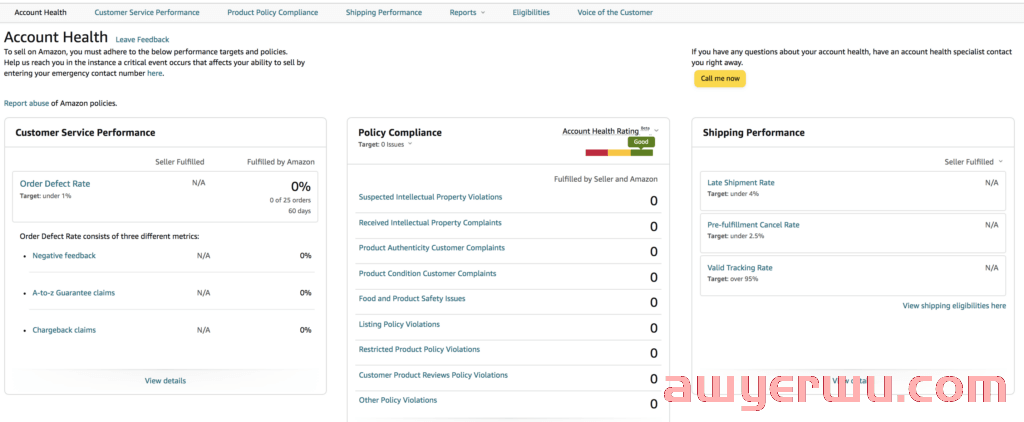Open Pre-fulfillment Cancel Rate link

coord(753,225)
